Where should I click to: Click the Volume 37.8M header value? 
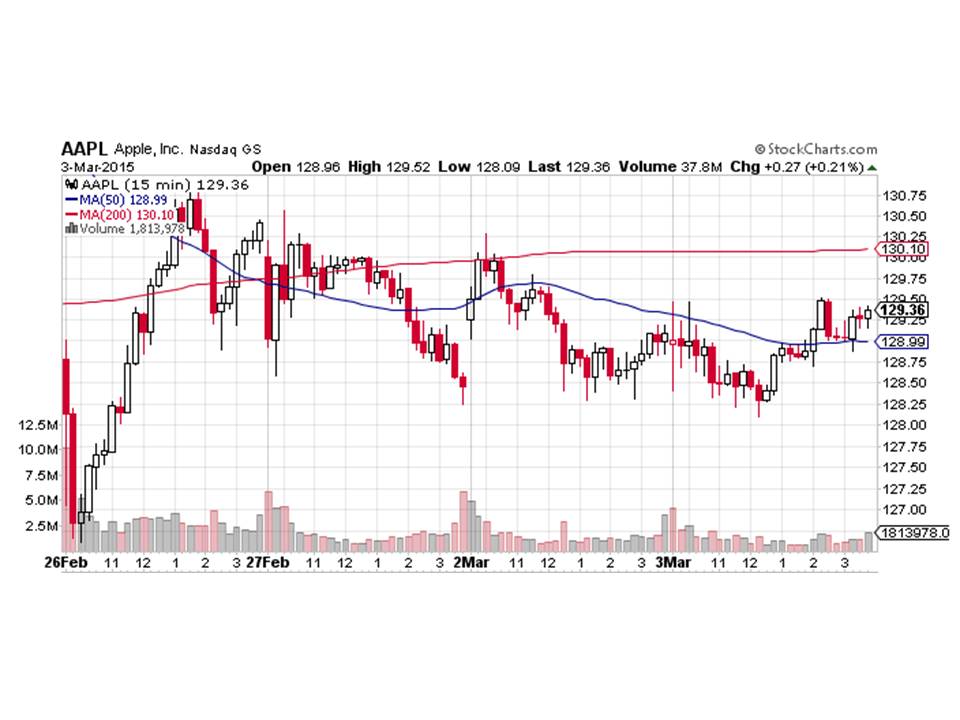[x=670, y=167]
